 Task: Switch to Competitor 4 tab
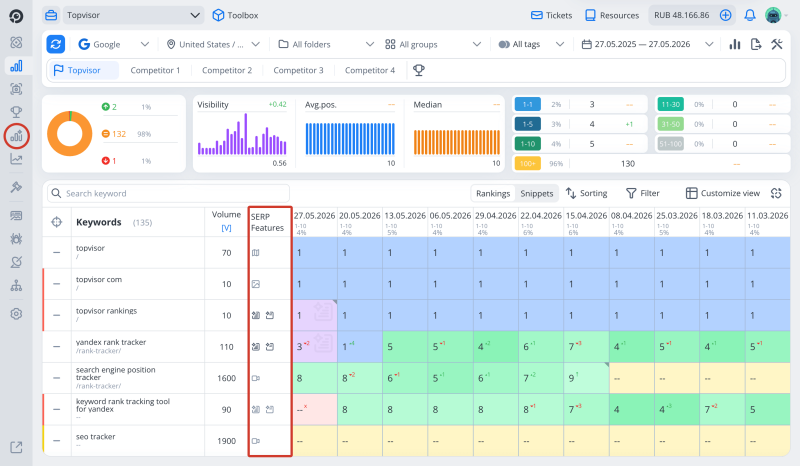pyautogui.click(x=370, y=70)
